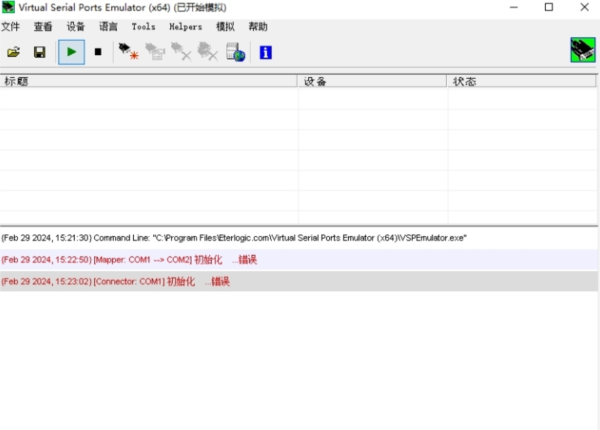Delete all devices toolbar icon
The height and width of the screenshot is (430, 600).
click(207, 52)
